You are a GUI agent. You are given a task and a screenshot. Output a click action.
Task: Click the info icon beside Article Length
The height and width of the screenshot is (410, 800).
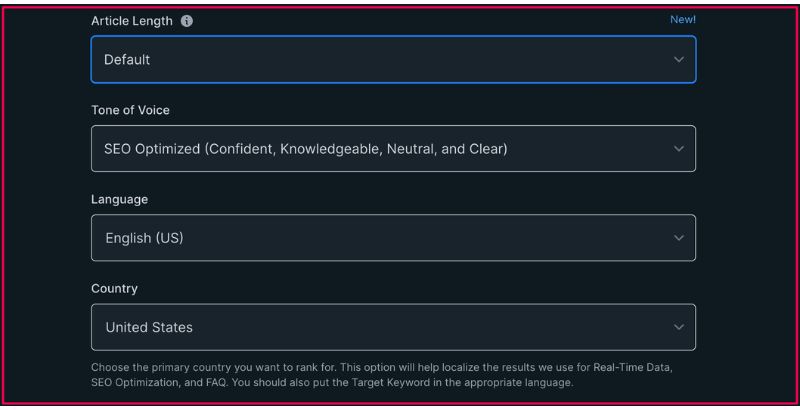point(186,20)
